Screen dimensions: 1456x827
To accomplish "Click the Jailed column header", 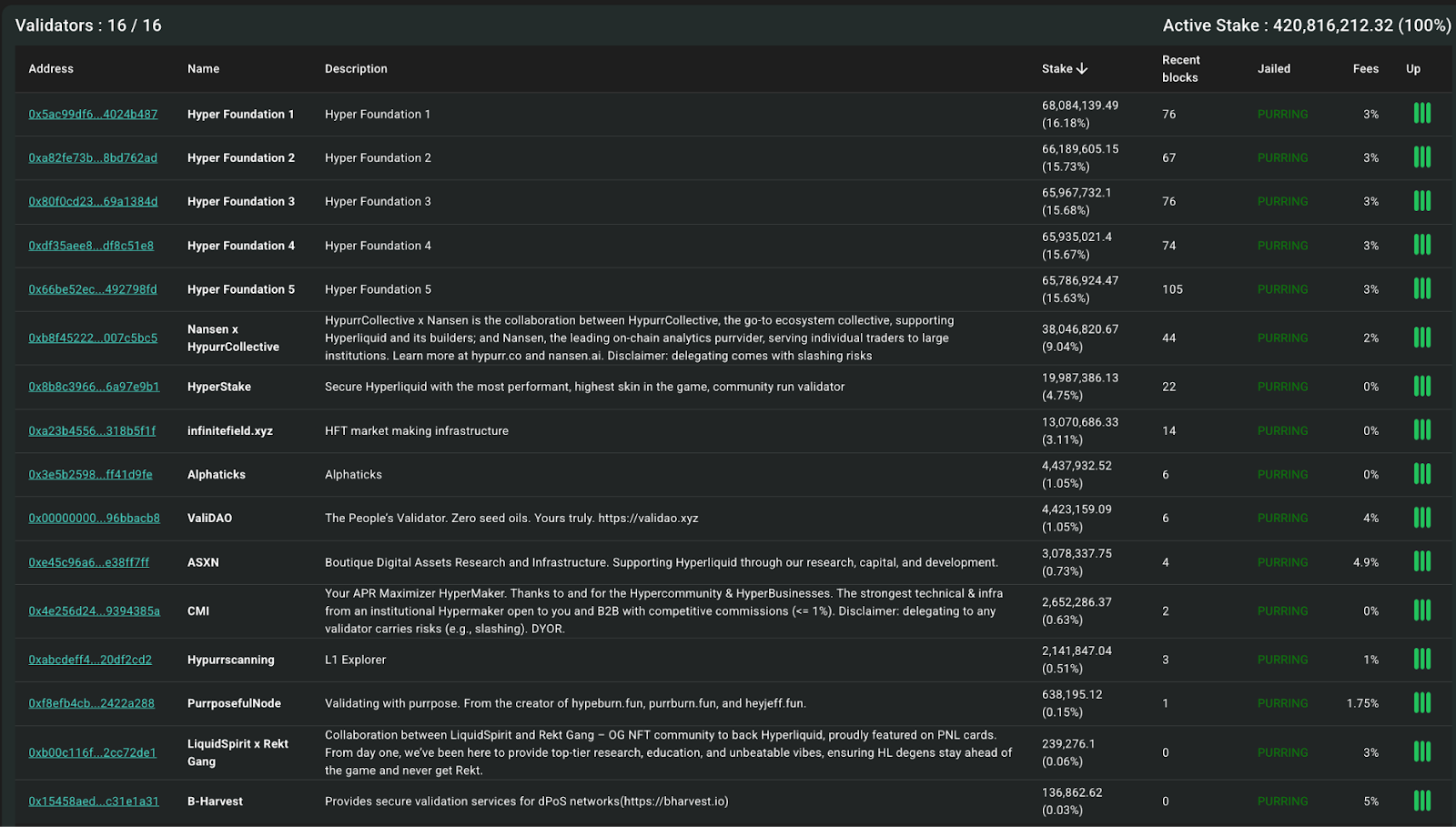I will point(1273,68).
